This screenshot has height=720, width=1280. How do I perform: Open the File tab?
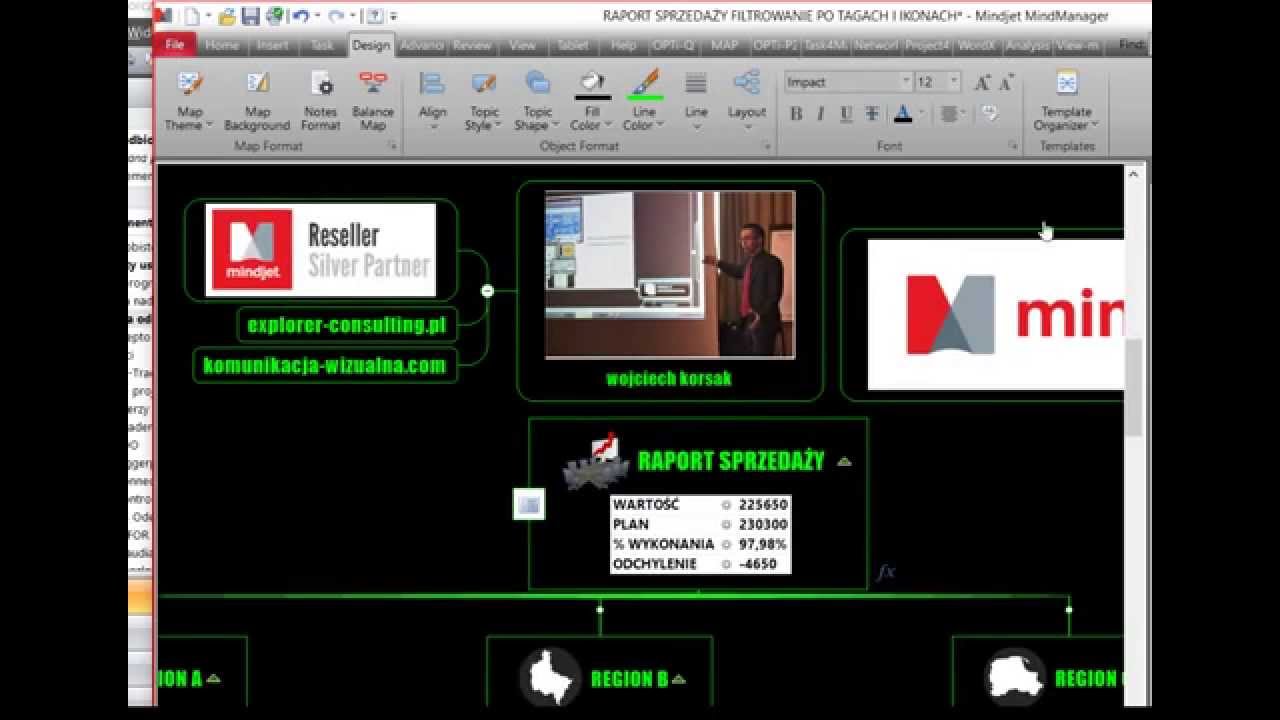pyautogui.click(x=174, y=44)
